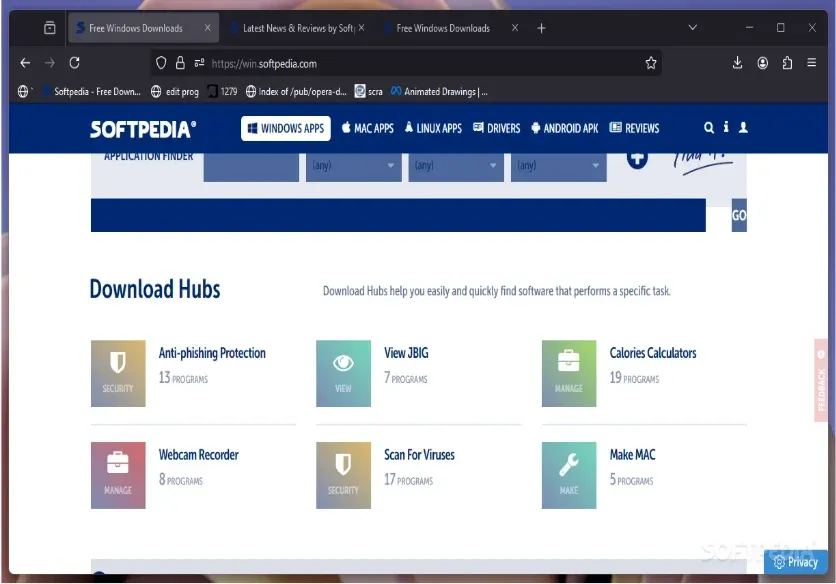836x584 pixels.
Task: Open the Webcam Recorder hub link
Action: tap(198, 455)
